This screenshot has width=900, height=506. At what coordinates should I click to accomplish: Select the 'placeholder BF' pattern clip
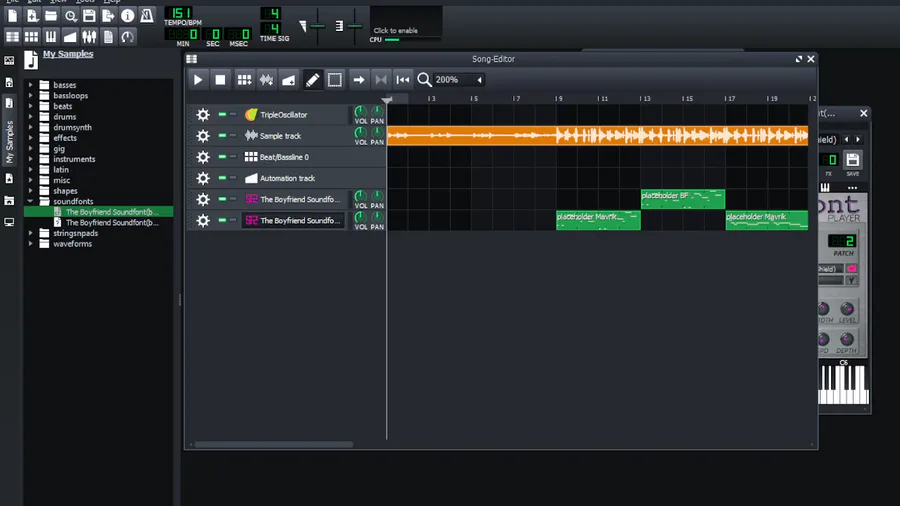pyautogui.click(x=683, y=199)
